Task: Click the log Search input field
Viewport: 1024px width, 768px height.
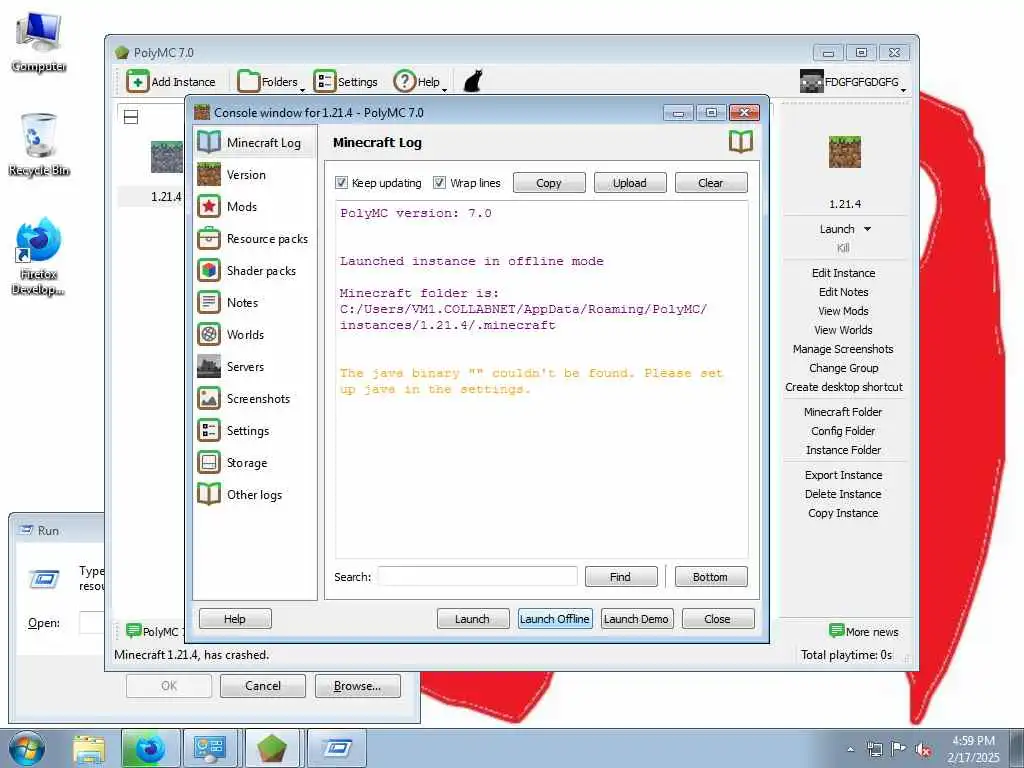Action: (x=477, y=577)
